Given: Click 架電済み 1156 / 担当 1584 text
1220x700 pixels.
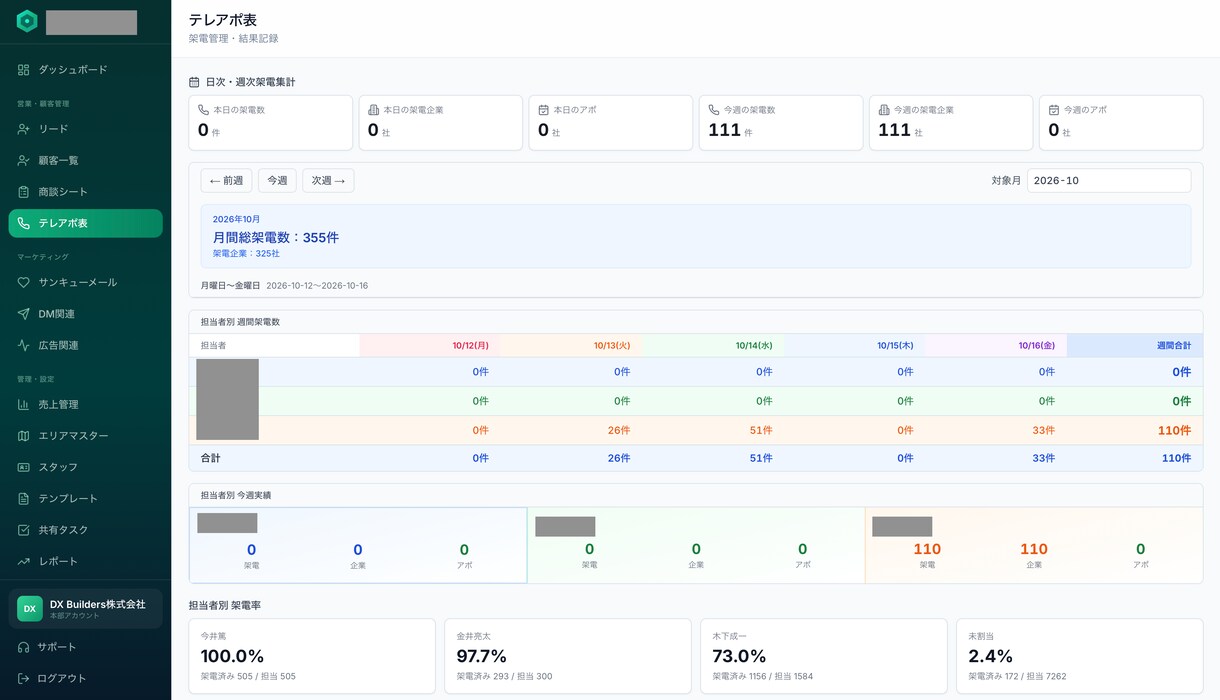Looking at the screenshot, I should click(x=763, y=677).
